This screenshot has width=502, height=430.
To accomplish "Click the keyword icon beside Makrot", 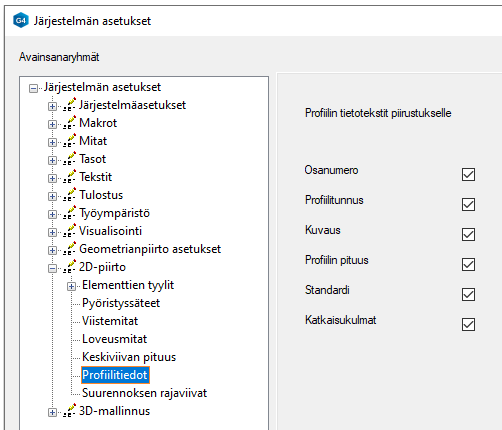I will (69, 123).
